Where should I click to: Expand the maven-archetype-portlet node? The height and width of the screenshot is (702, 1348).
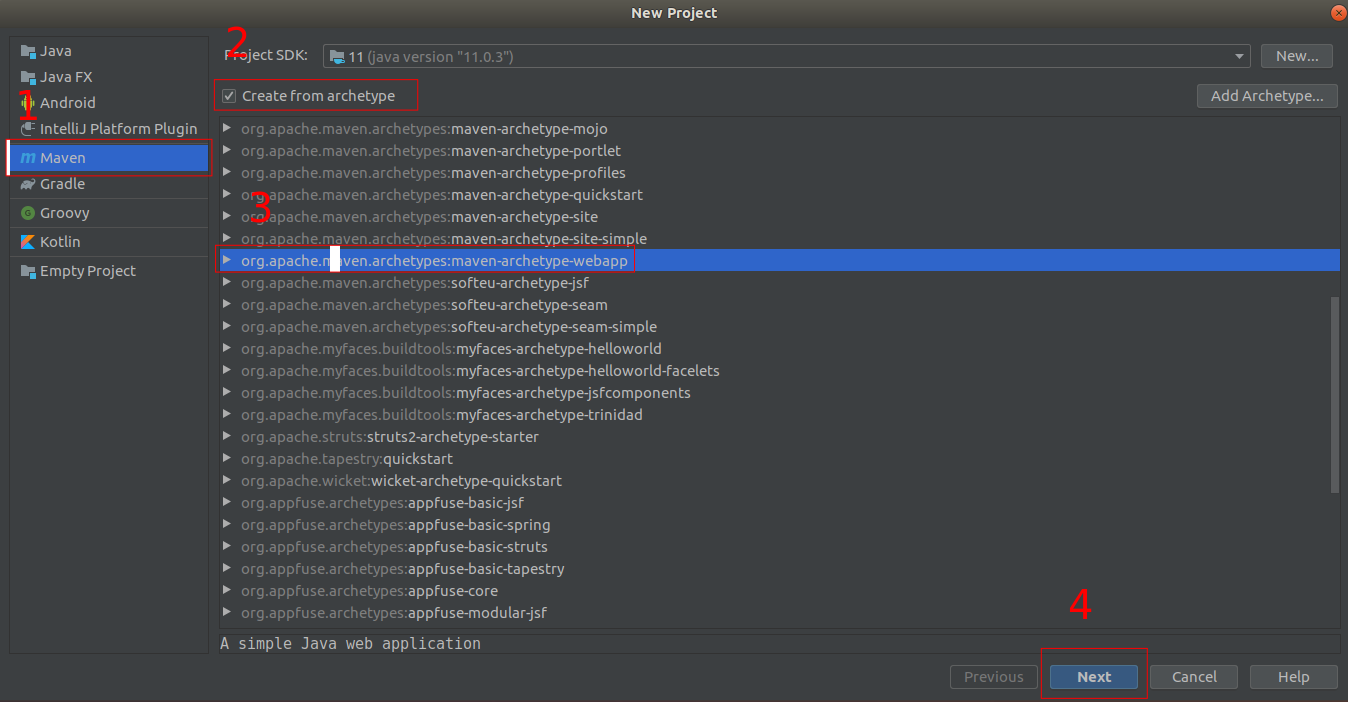227,151
